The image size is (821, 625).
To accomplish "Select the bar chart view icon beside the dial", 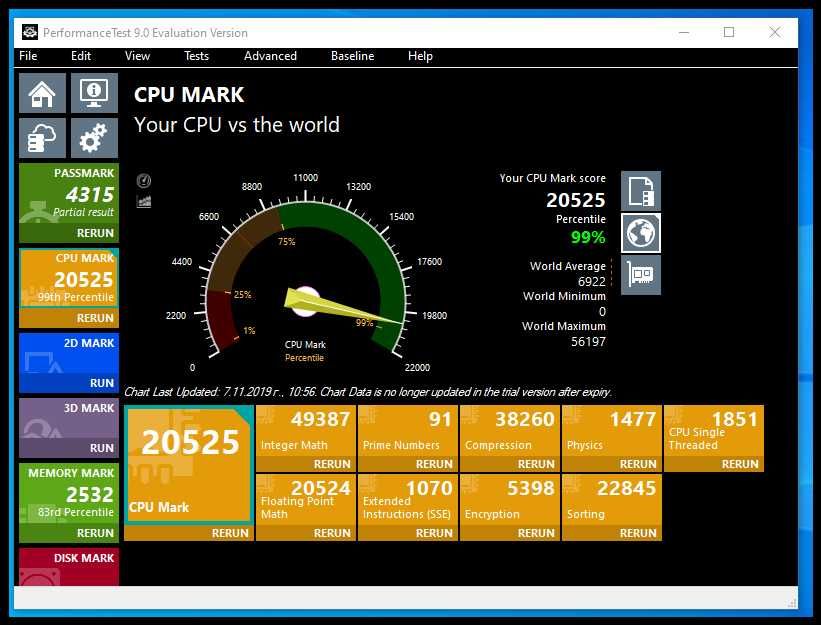I will 144,202.
